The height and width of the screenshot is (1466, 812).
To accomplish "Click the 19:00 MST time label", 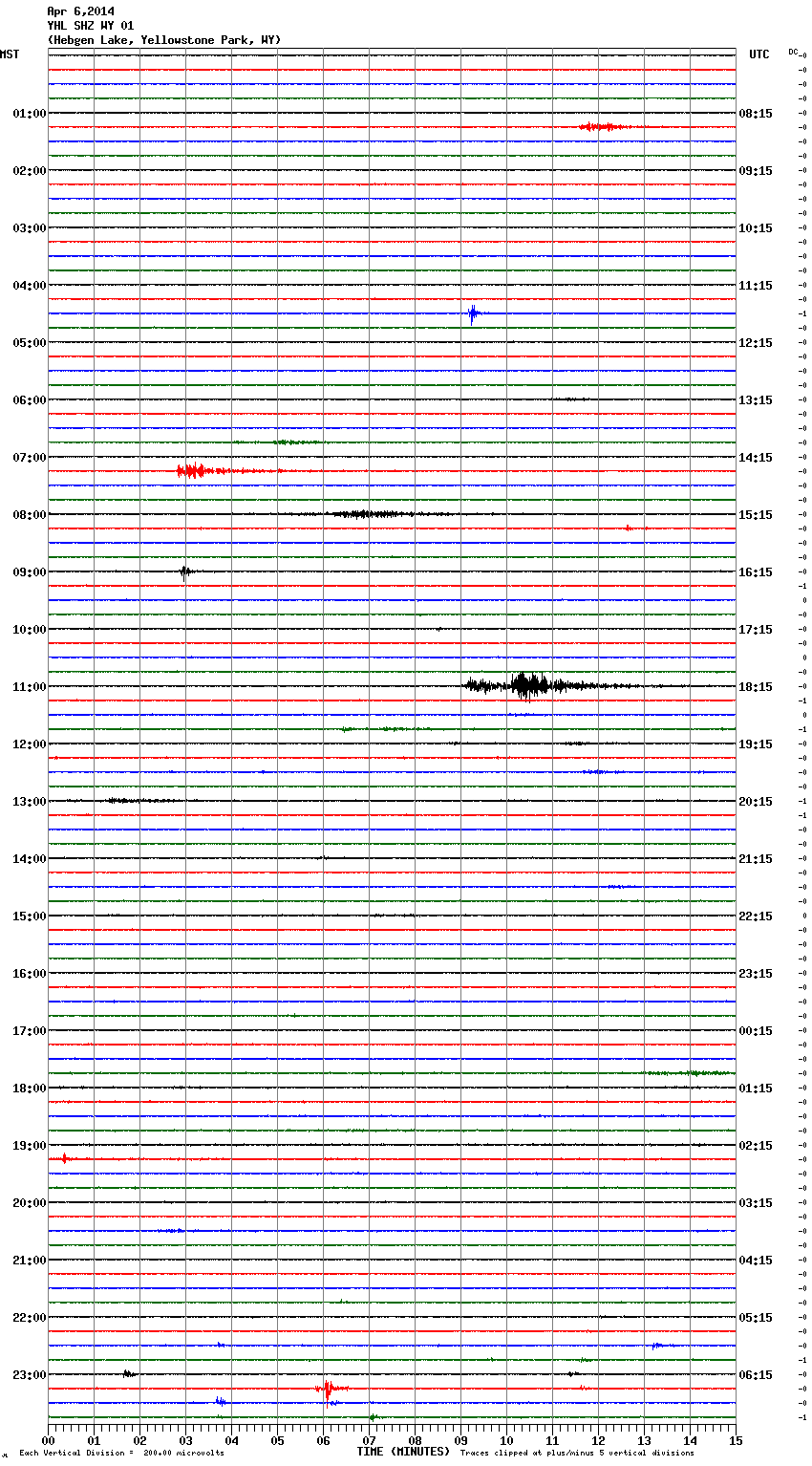I will click(x=29, y=1146).
